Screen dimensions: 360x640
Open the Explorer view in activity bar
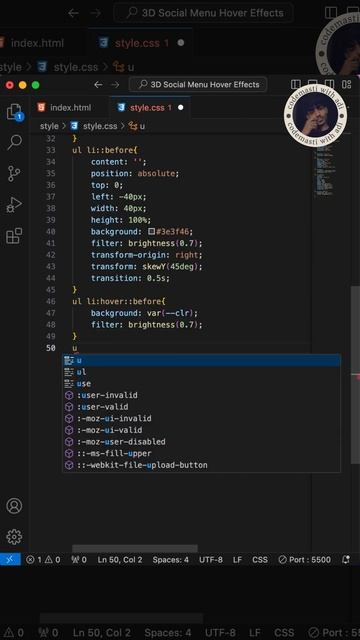coord(15,112)
